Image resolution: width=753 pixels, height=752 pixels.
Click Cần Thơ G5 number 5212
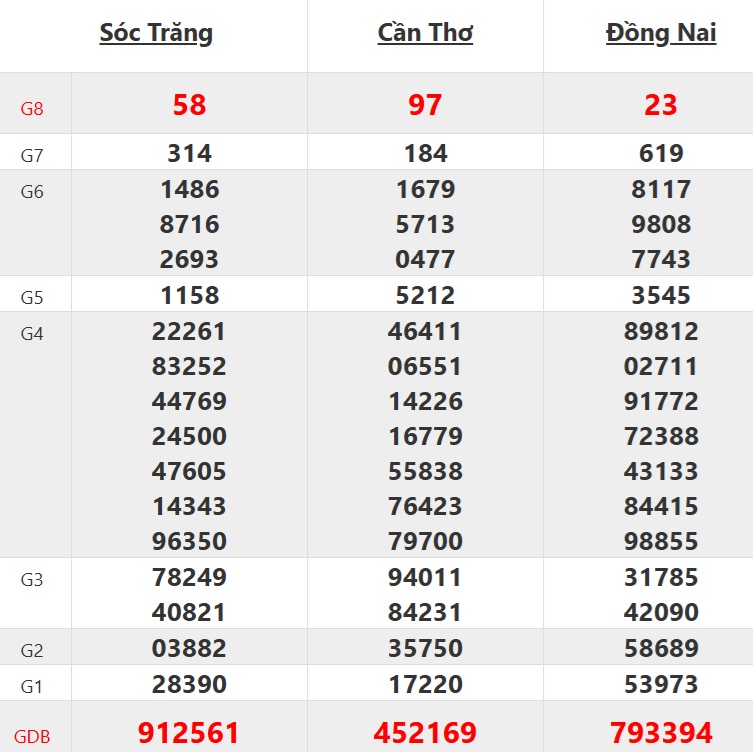coord(425,295)
